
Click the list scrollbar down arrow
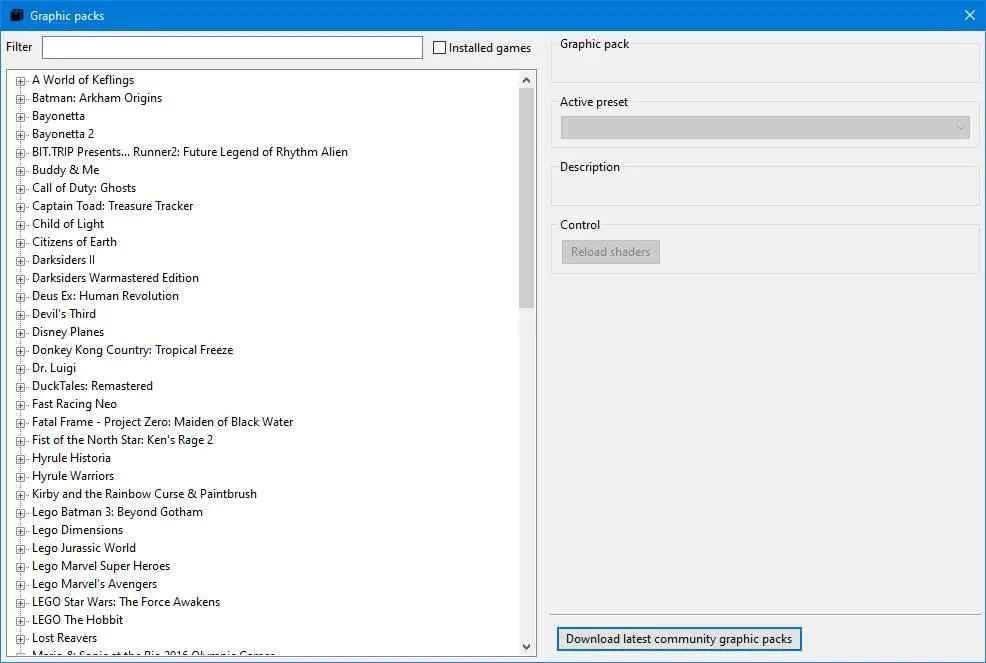[526, 647]
